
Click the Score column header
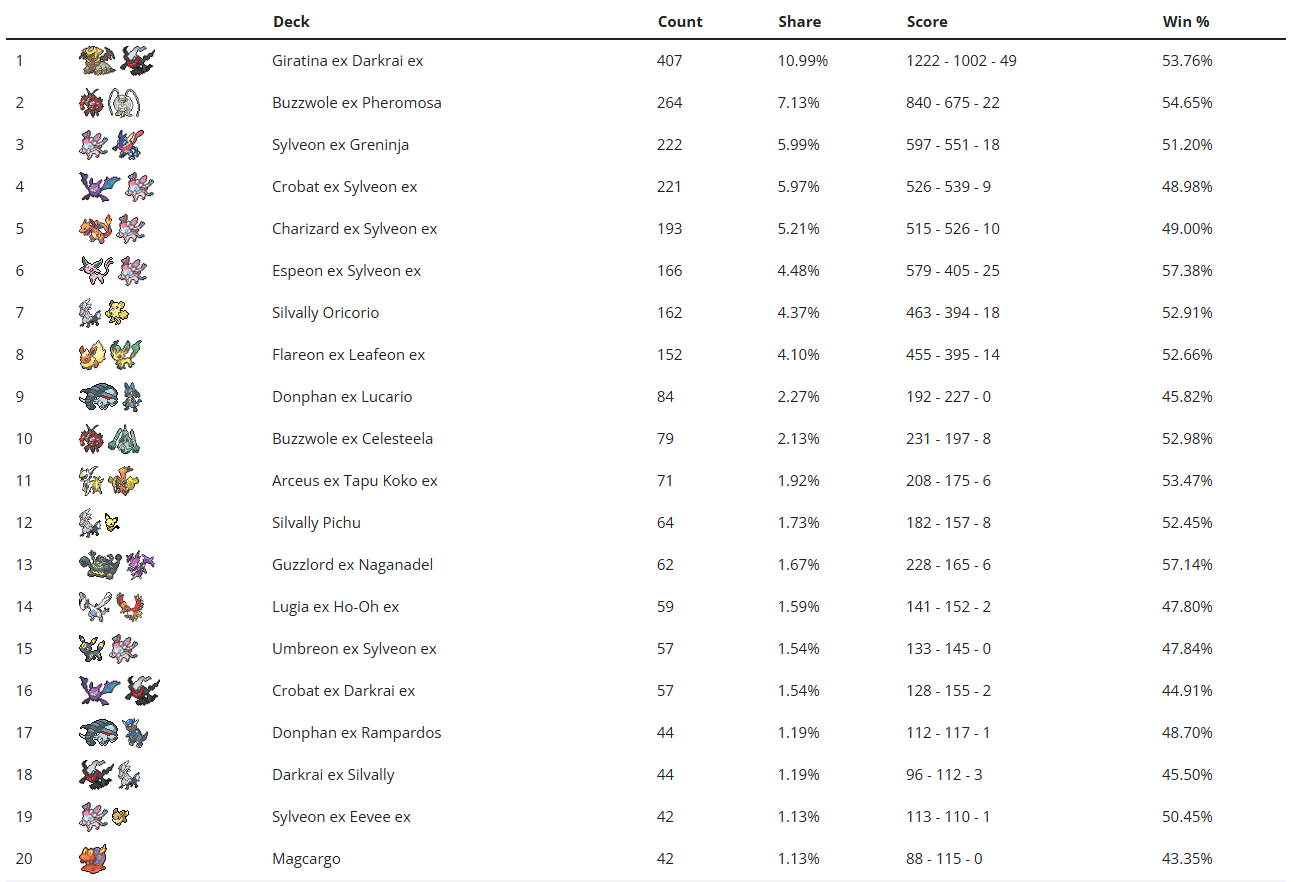pos(927,21)
